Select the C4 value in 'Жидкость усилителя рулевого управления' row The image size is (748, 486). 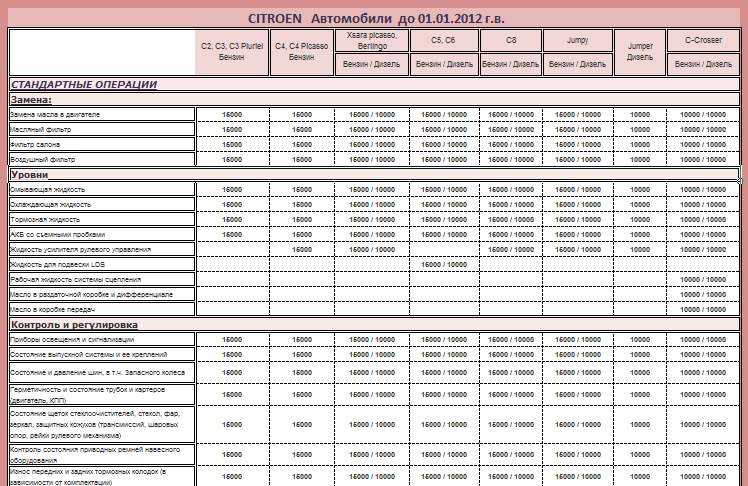(x=302, y=249)
